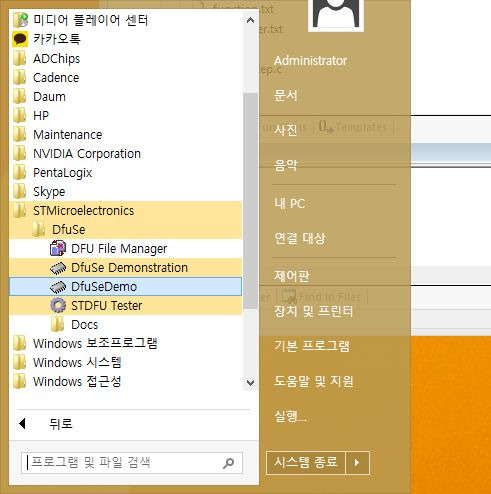This screenshot has height=494, width=491.
Task: Click the 프로그램 및 파일 검색 search box
Action: pyautogui.click(x=132, y=463)
